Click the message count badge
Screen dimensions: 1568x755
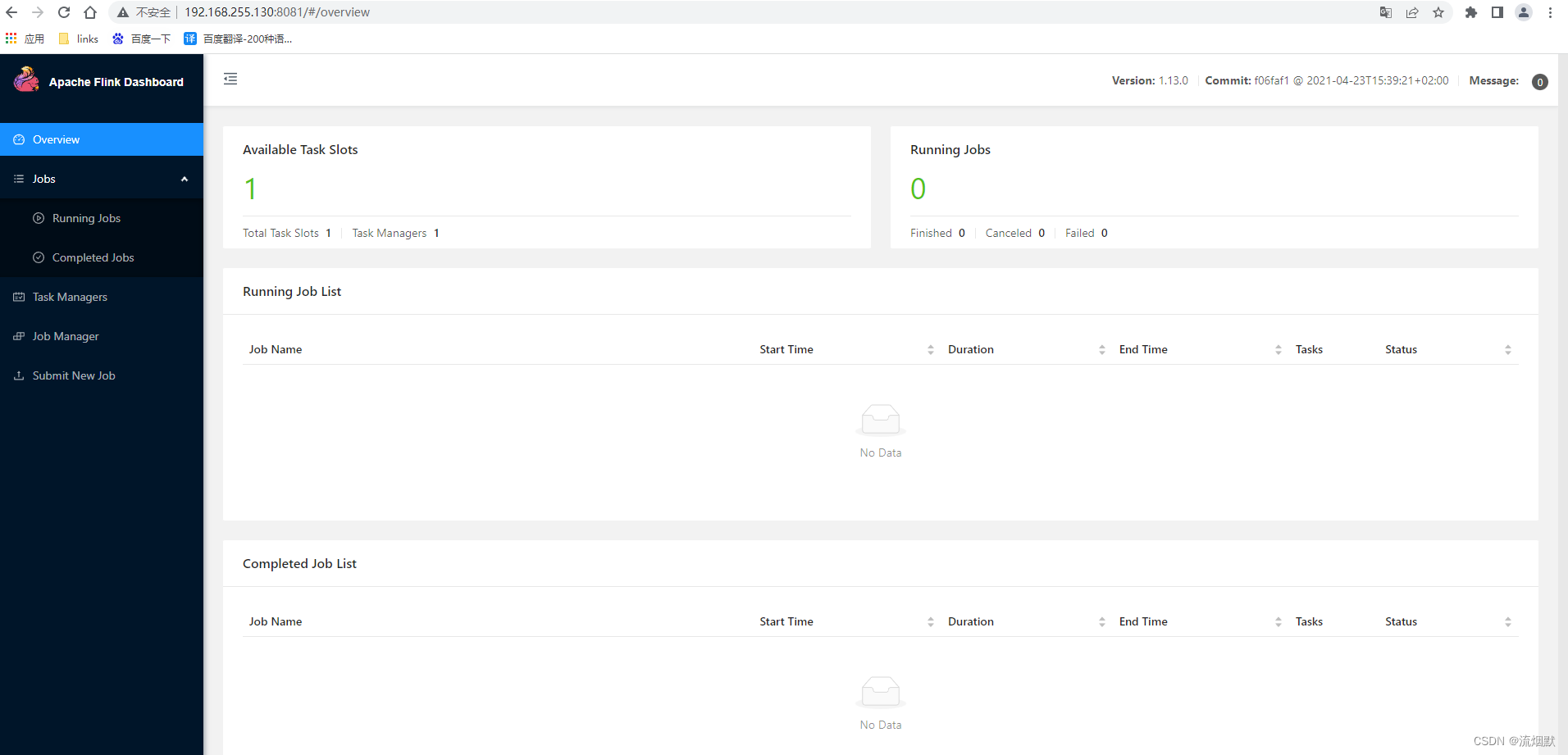click(1540, 82)
